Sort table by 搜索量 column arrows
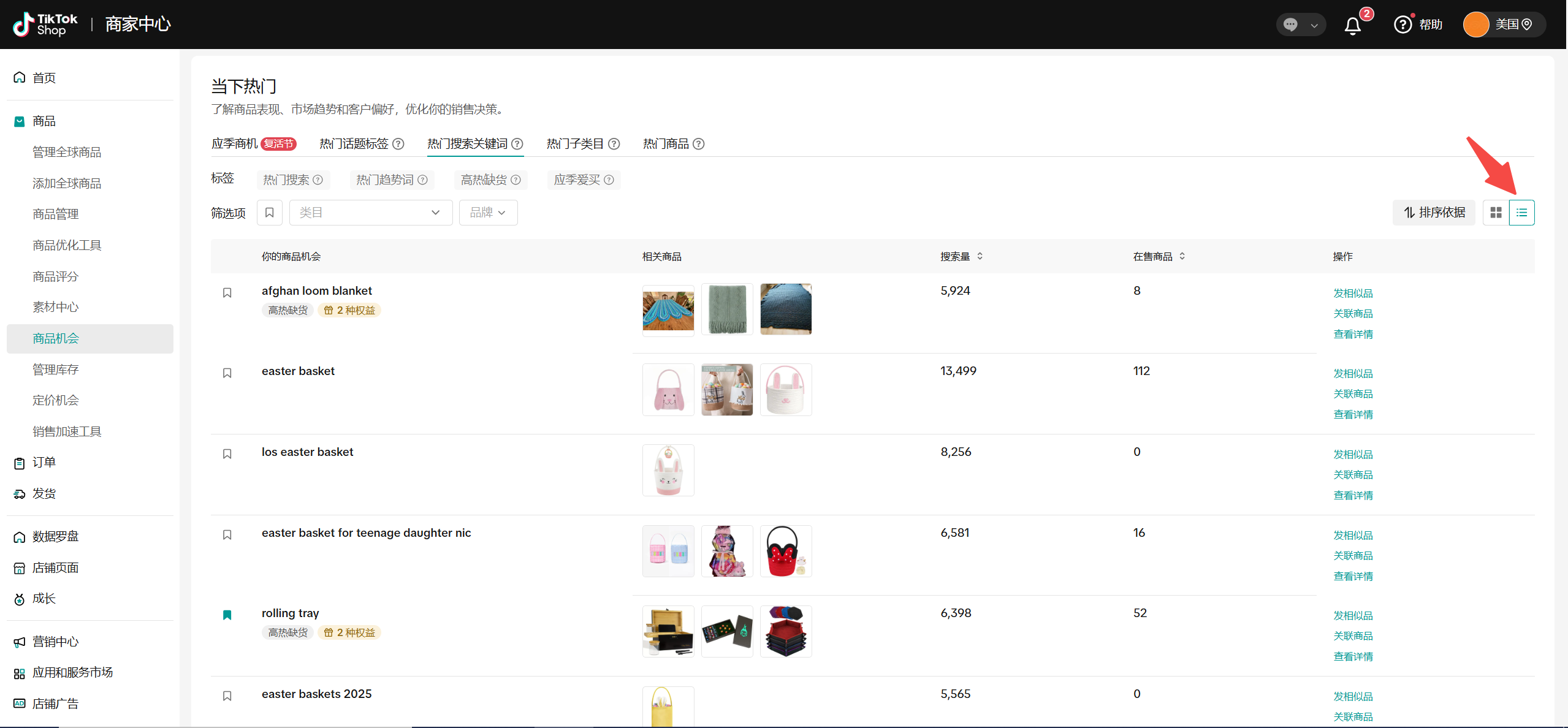Viewport: 1568px width, 728px height. click(980, 256)
